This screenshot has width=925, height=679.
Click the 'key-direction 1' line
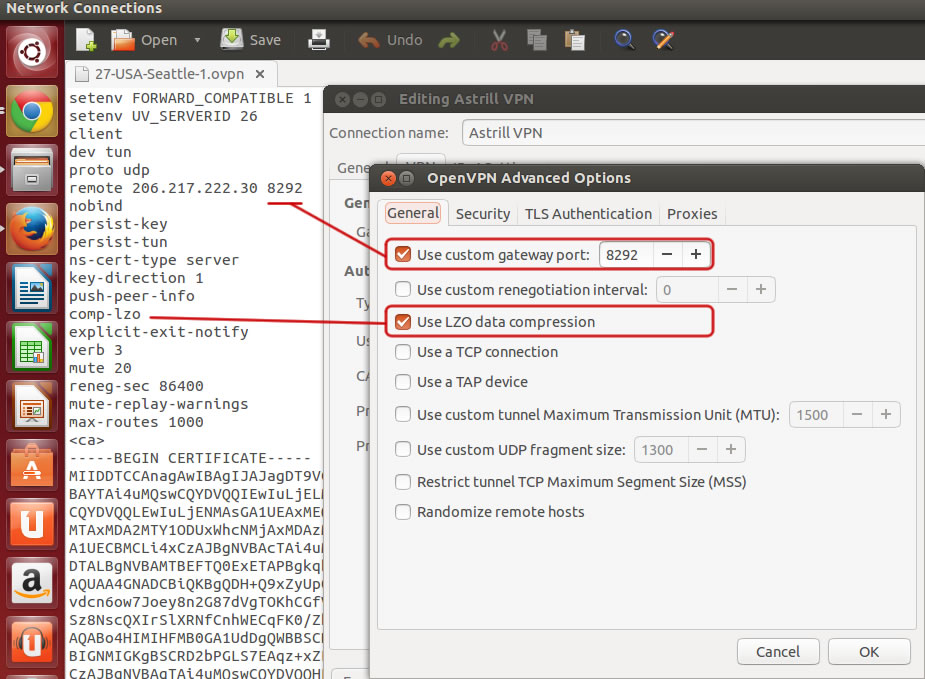click(136, 278)
